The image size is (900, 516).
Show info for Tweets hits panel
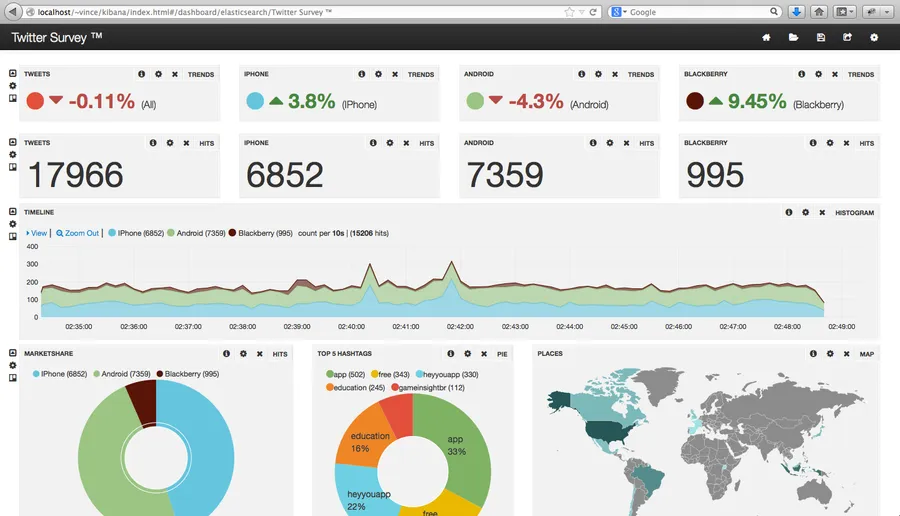153,143
